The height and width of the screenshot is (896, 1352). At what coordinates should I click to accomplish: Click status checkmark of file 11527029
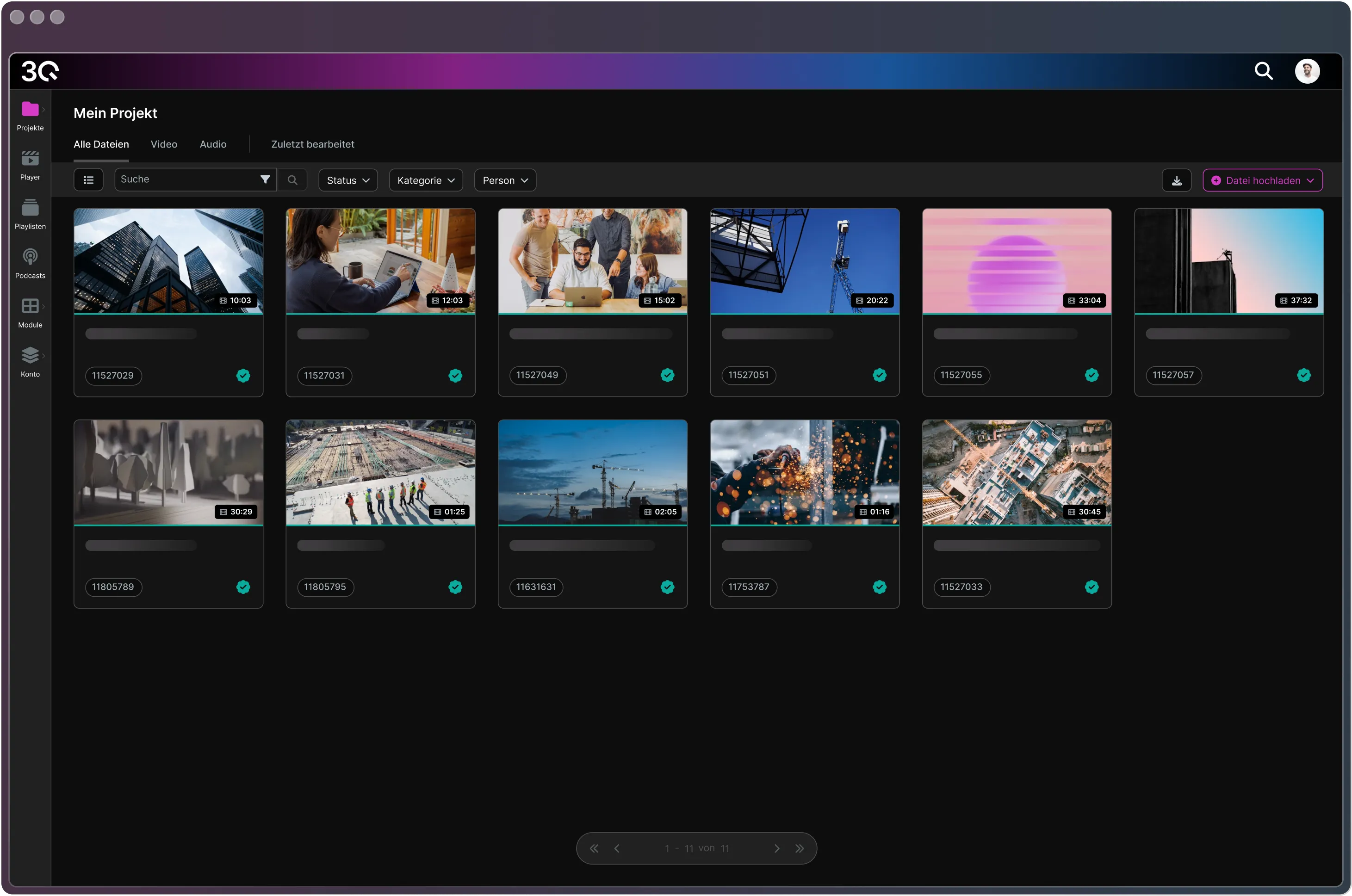click(243, 376)
